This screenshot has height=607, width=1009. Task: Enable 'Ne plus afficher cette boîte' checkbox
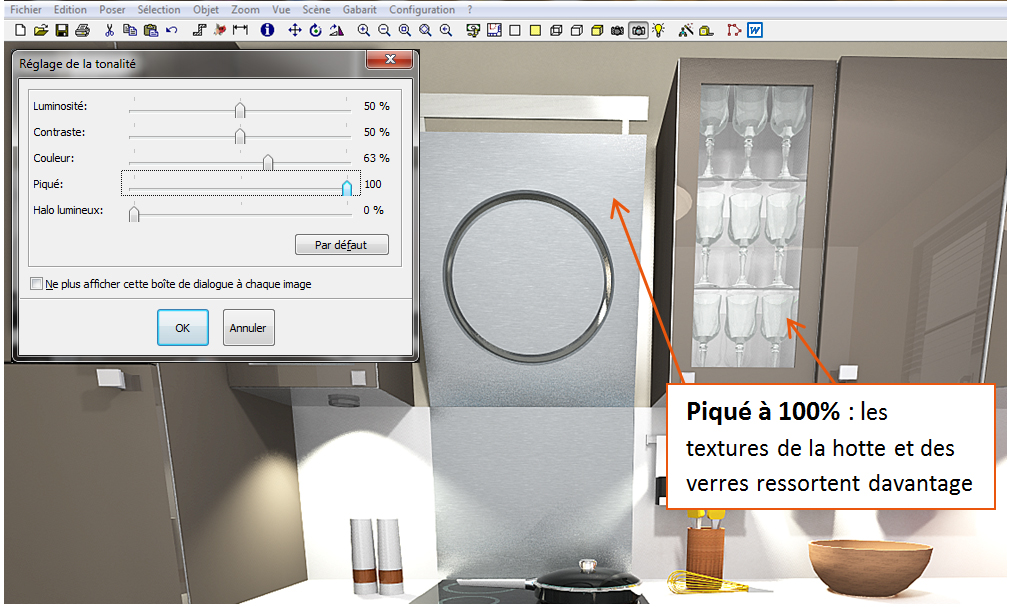(38, 284)
